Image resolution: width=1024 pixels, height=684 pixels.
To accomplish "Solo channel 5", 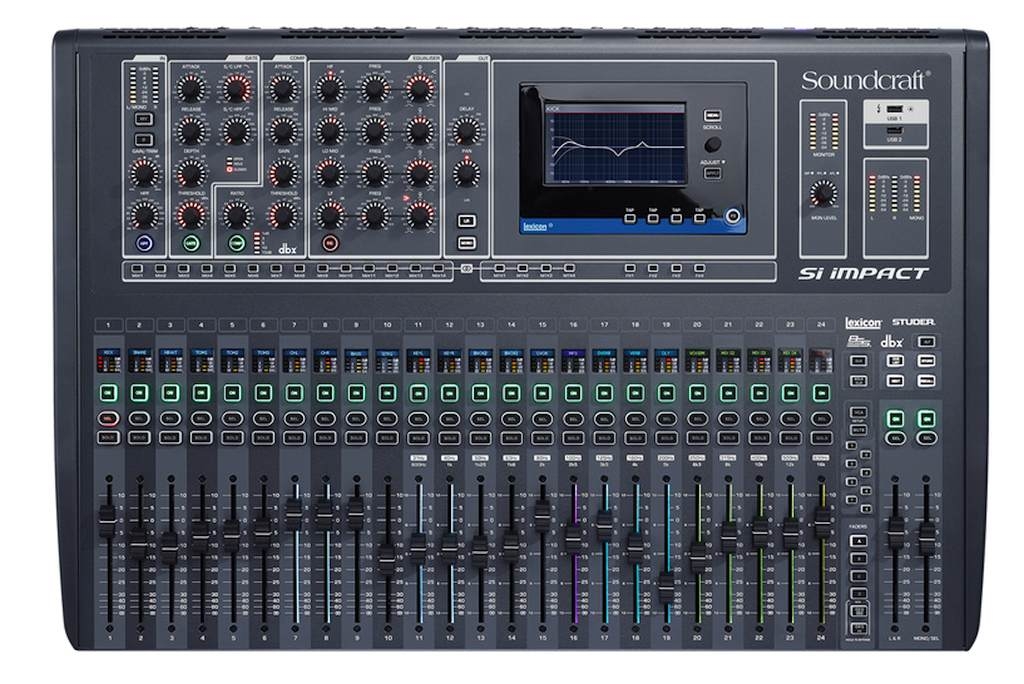I will 232,437.
